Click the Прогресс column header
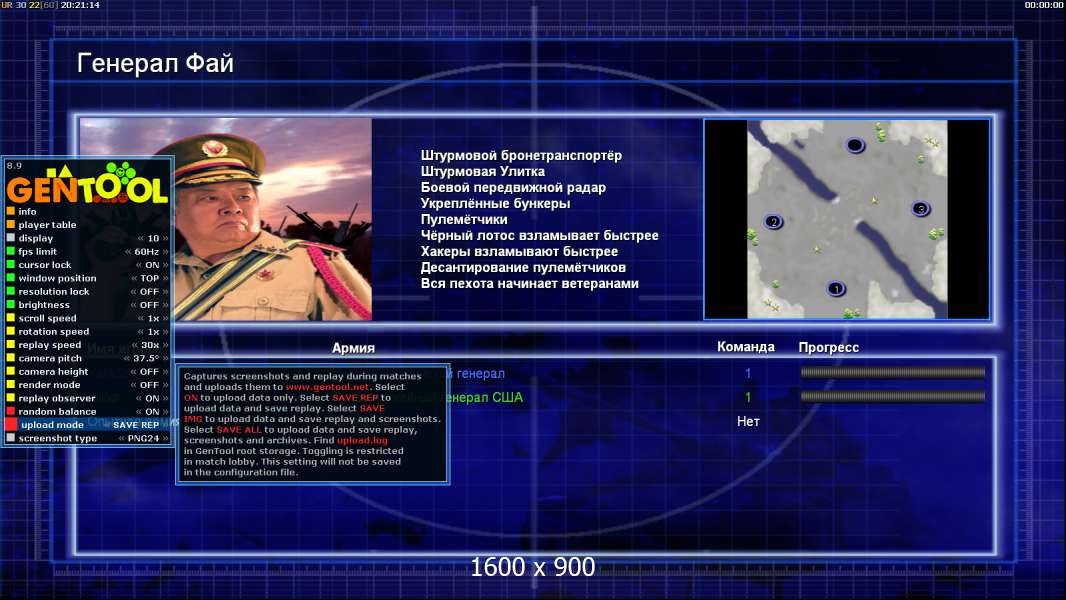Screen dimensions: 1066x600 click(828, 347)
